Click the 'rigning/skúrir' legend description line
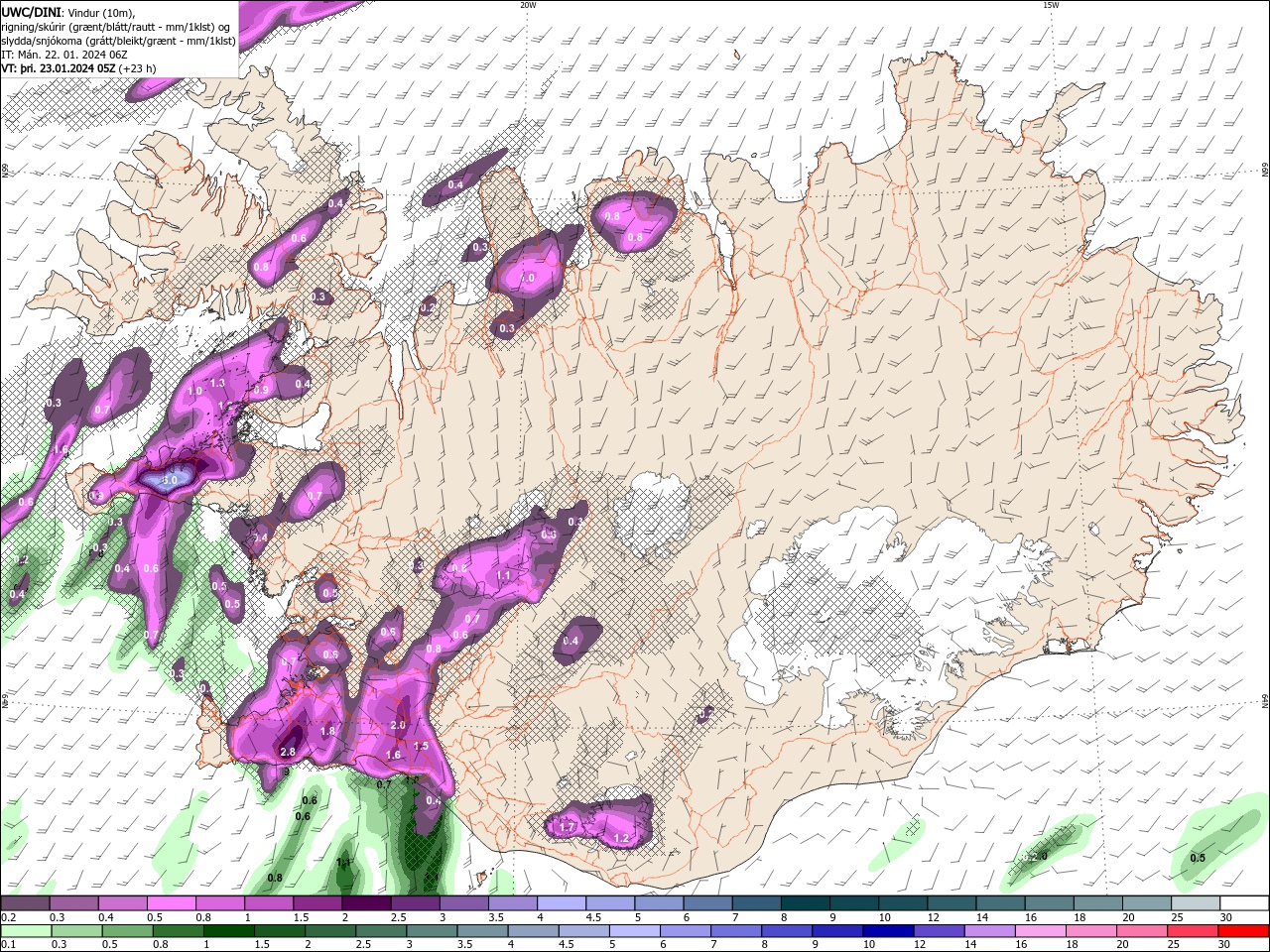 [x=117, y=27]
